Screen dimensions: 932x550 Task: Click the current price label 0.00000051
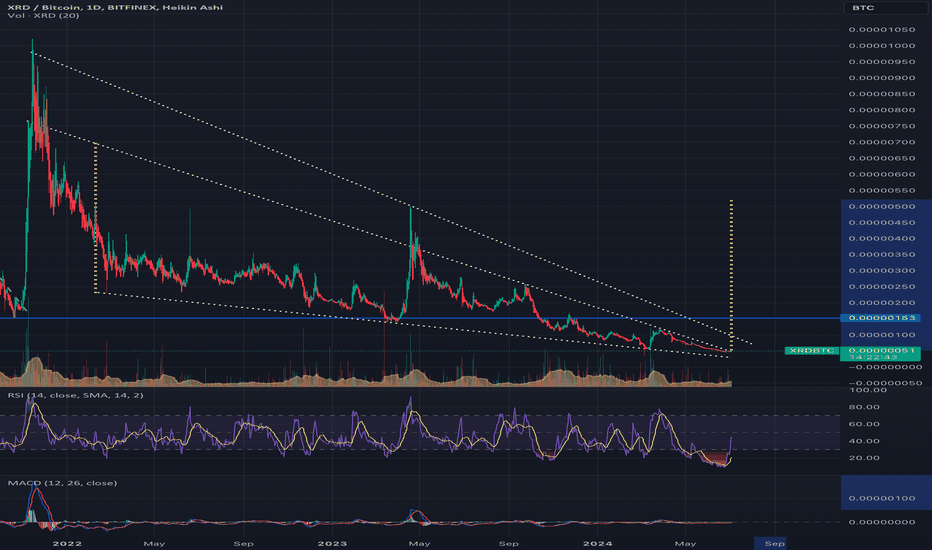click(x=881, y=351)
